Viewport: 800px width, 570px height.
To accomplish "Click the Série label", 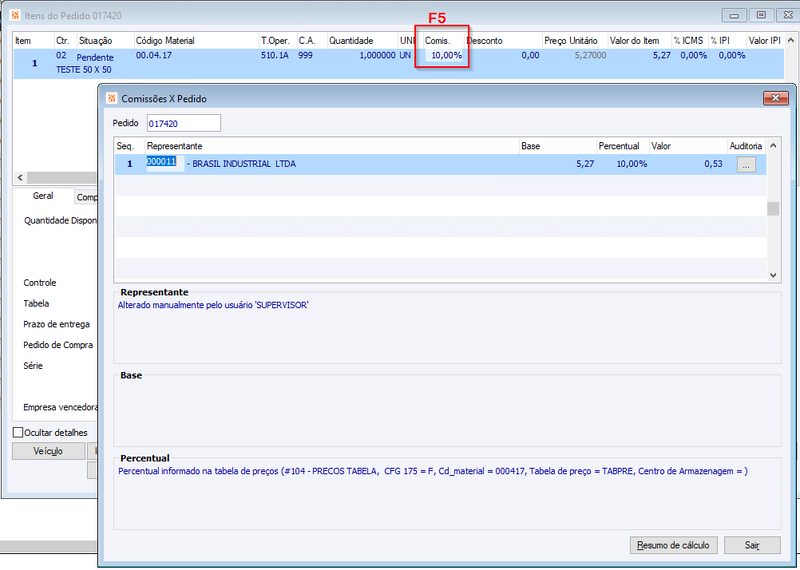I will [x=33, y=365].
